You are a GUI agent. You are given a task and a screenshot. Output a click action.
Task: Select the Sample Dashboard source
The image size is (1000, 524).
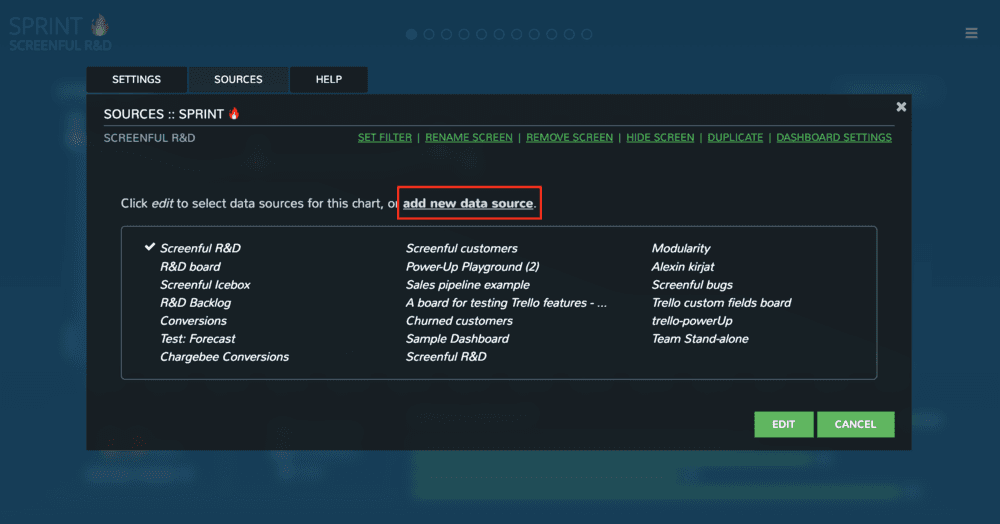(x=457, y=339)
